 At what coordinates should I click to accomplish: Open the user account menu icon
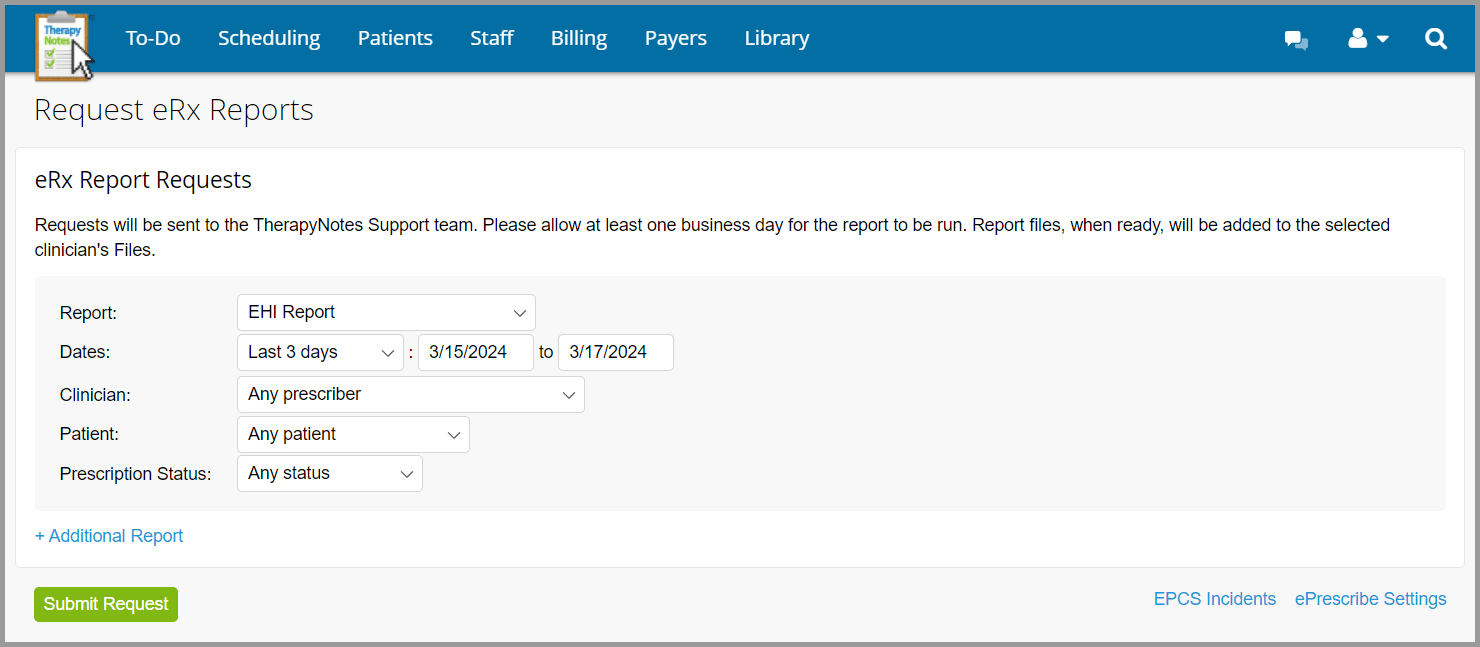click(x=1368, y=39)
